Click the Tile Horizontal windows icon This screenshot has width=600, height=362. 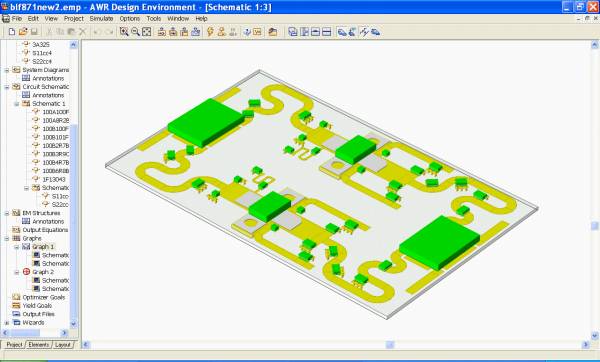[315, 32]
